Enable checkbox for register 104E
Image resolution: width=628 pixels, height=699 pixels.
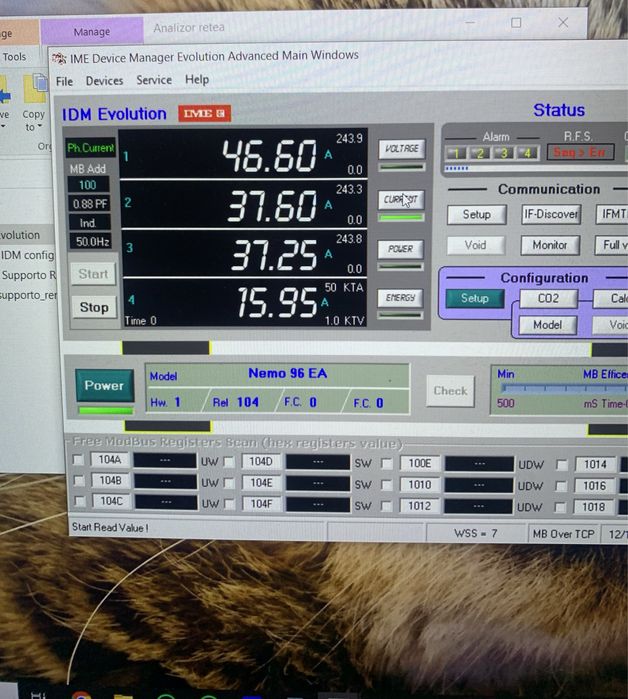click(229, 483)
